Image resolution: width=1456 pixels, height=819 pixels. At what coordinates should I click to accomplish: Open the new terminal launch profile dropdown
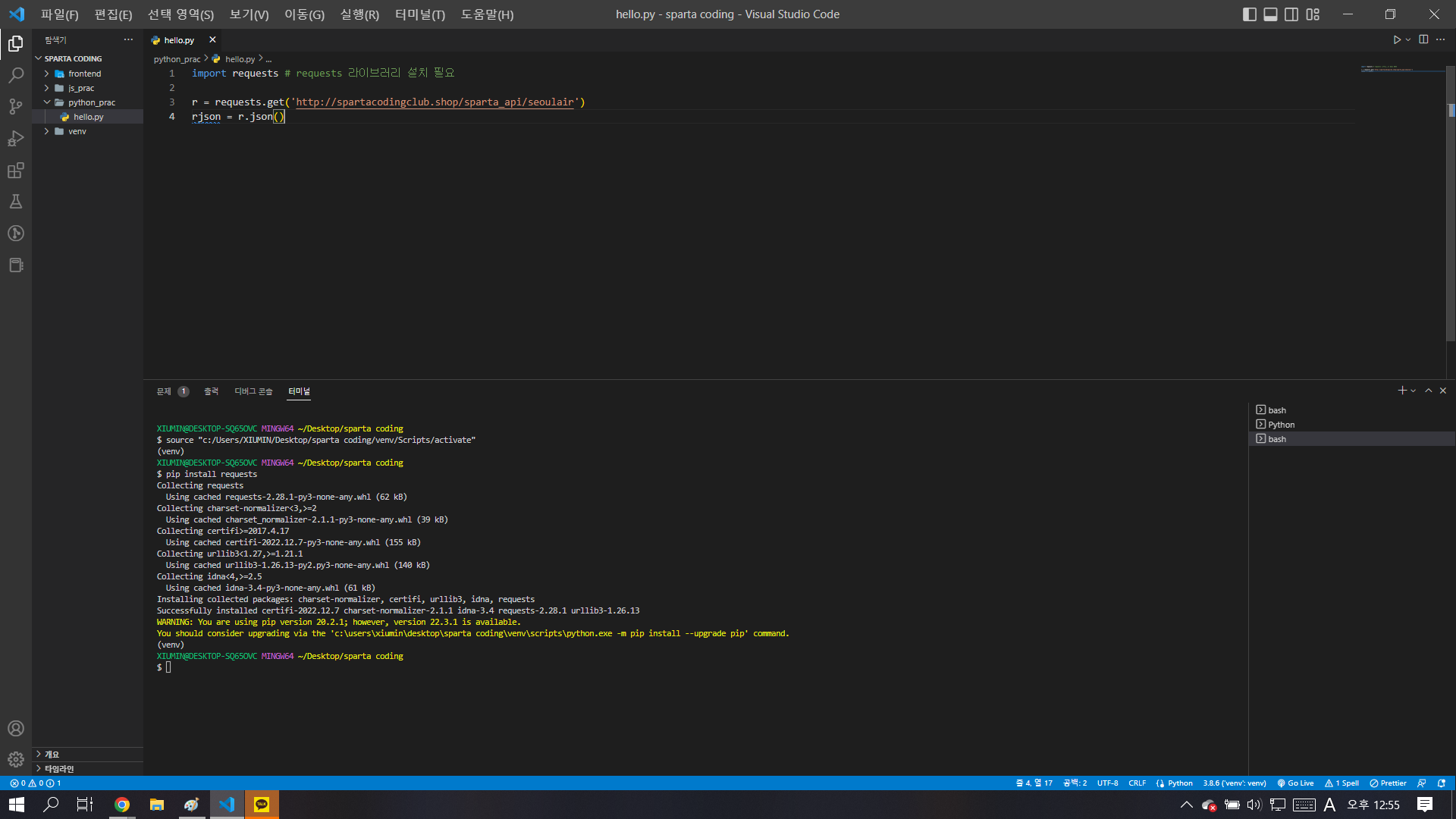(1414, 391)
